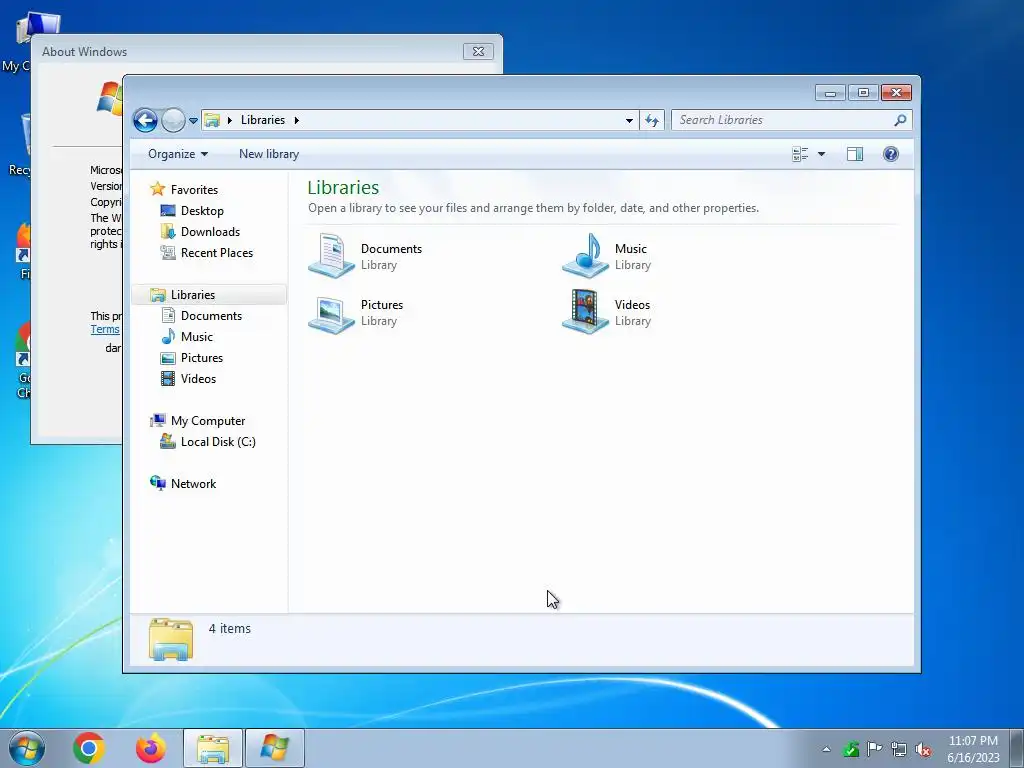Select the Videos library icon

[585, 312]
